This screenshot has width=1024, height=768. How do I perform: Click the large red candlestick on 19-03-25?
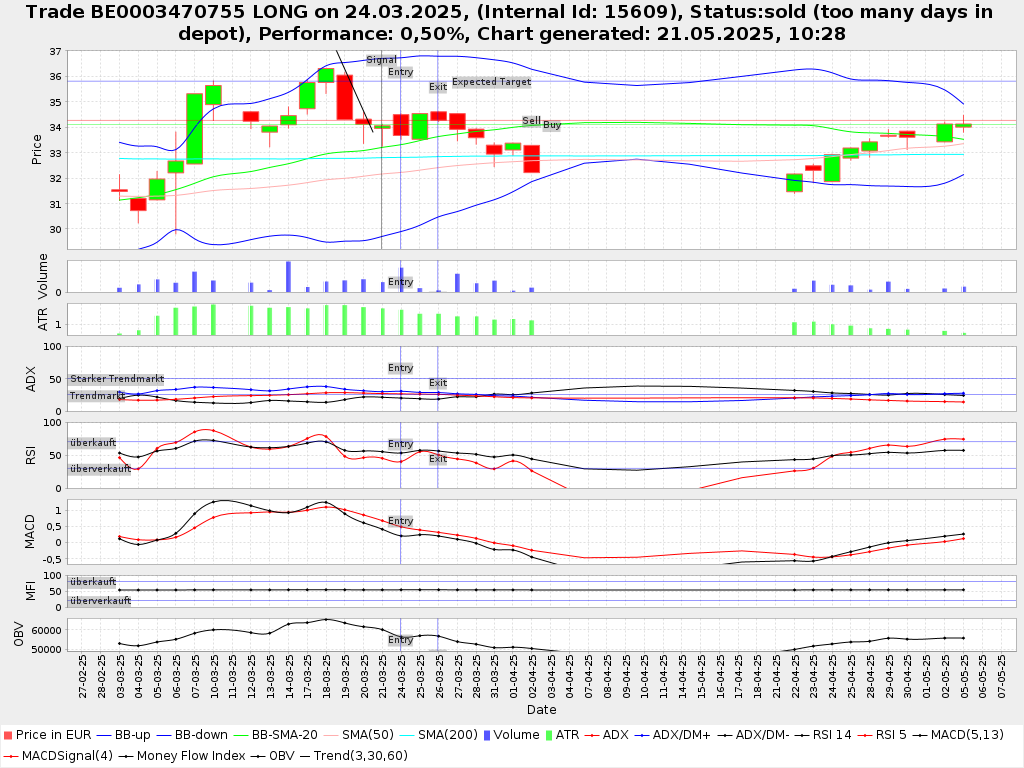(344, 97)
